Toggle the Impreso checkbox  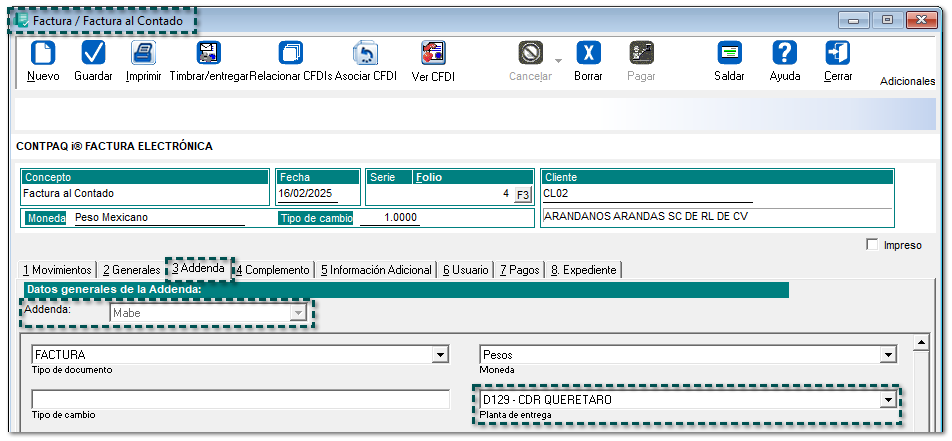tap(872, 245)
